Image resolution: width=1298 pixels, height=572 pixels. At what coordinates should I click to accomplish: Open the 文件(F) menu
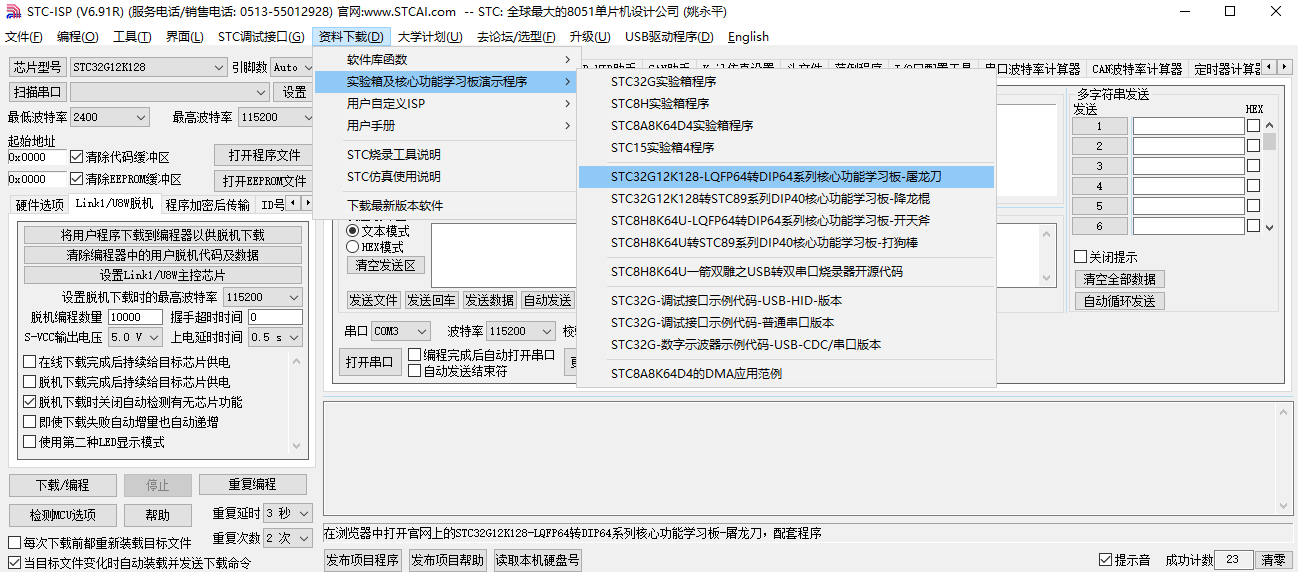click(x=24, y=37)
